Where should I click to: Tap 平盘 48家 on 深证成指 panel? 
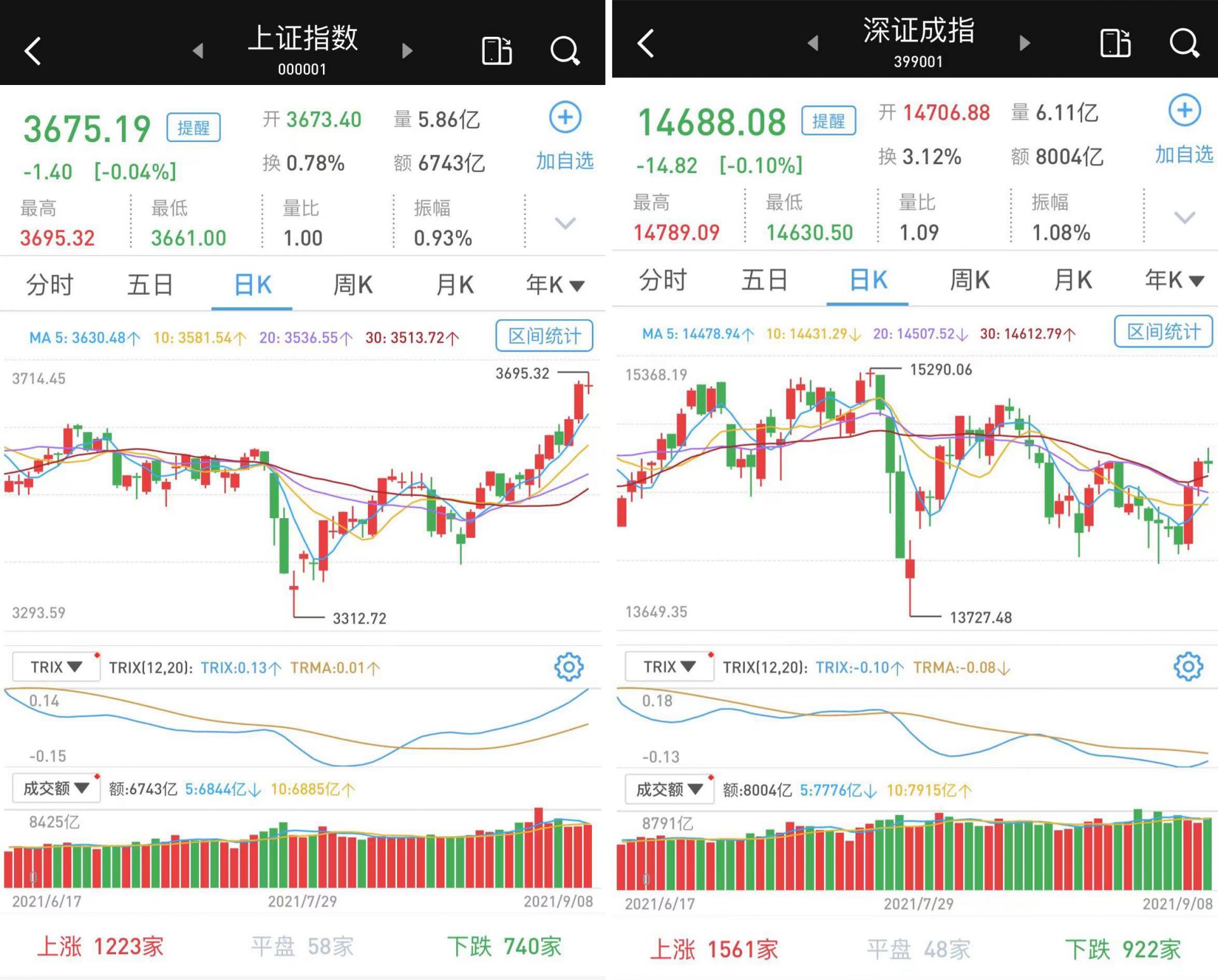pyautogui.click(x=919, y=950)
